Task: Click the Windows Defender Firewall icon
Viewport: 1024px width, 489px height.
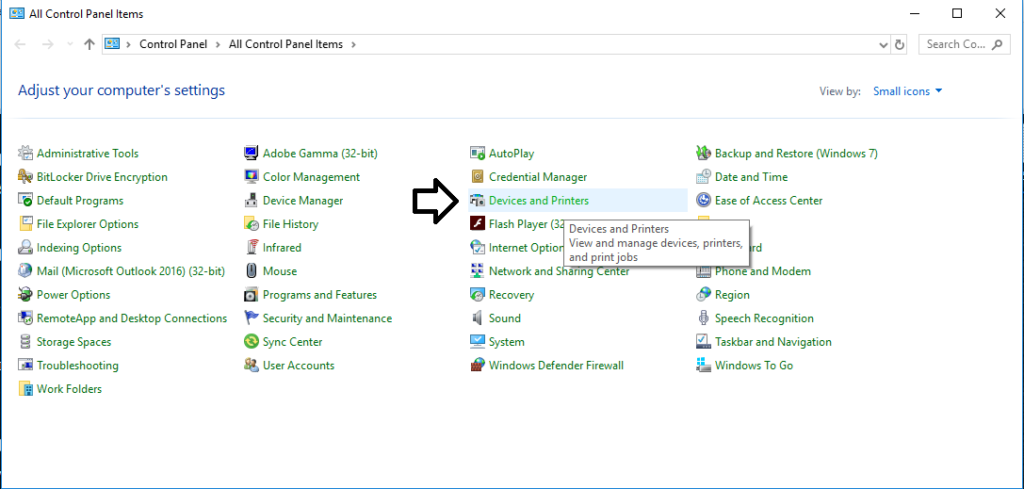Action: click(x=477, y=365)
